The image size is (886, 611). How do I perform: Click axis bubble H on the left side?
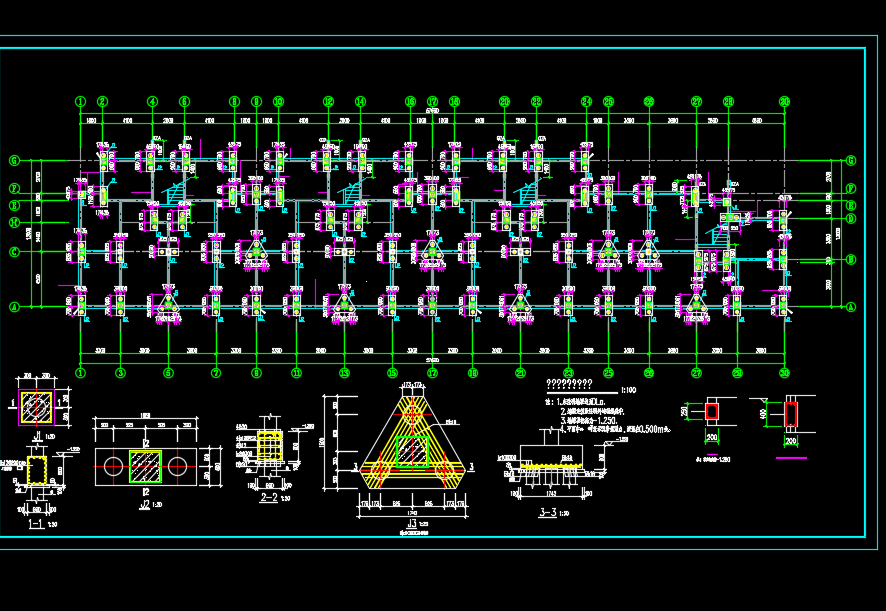click(15, 223)
